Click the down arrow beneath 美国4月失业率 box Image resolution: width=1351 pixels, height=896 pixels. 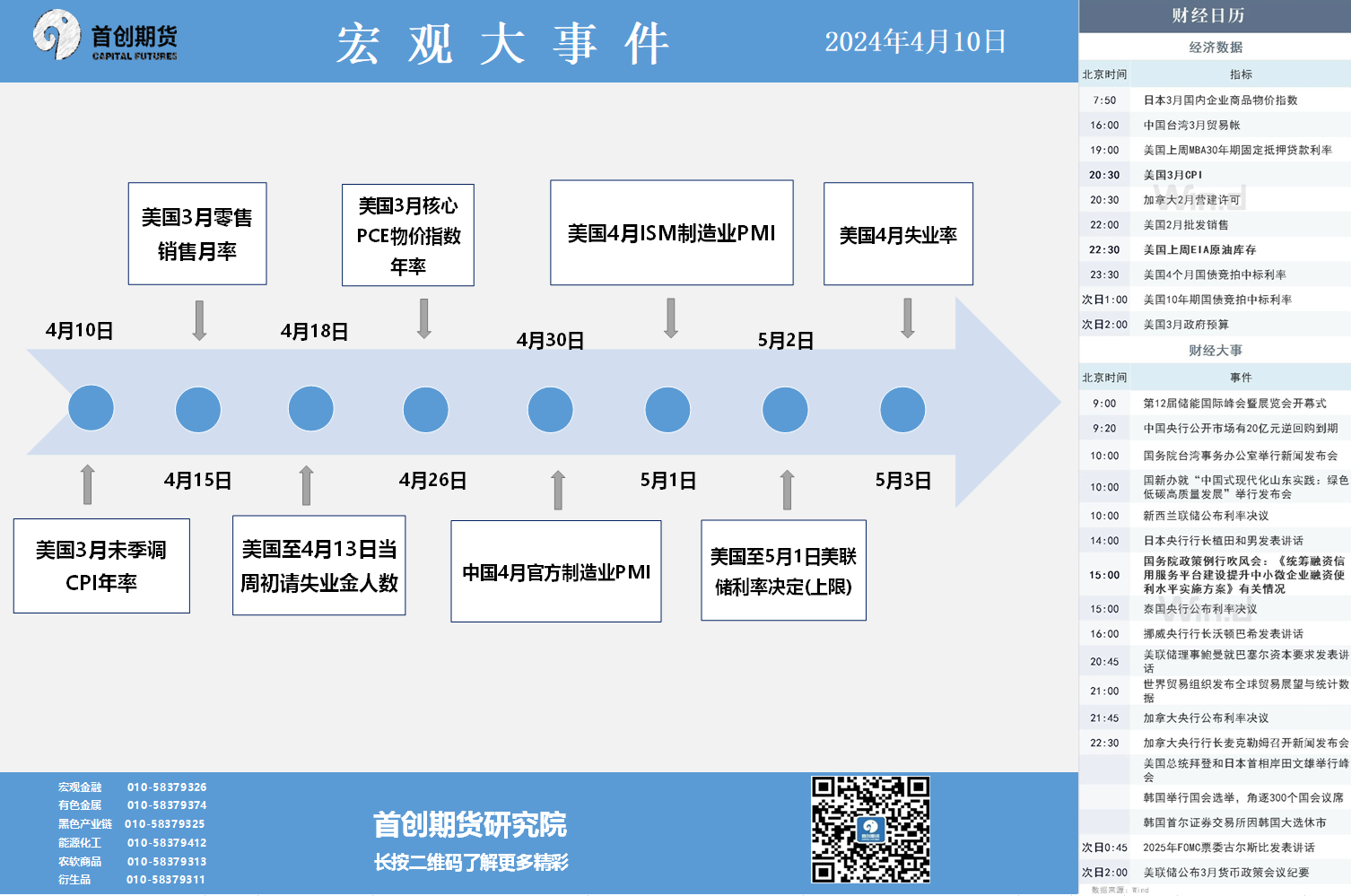[x=908, y=318]
